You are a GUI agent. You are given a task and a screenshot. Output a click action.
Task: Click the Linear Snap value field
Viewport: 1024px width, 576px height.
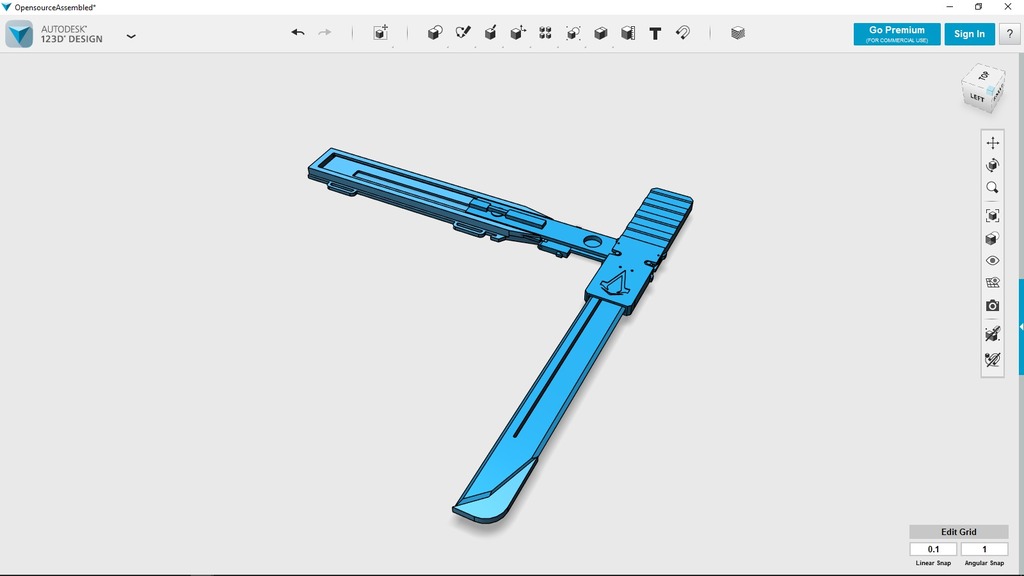point(933,549)
